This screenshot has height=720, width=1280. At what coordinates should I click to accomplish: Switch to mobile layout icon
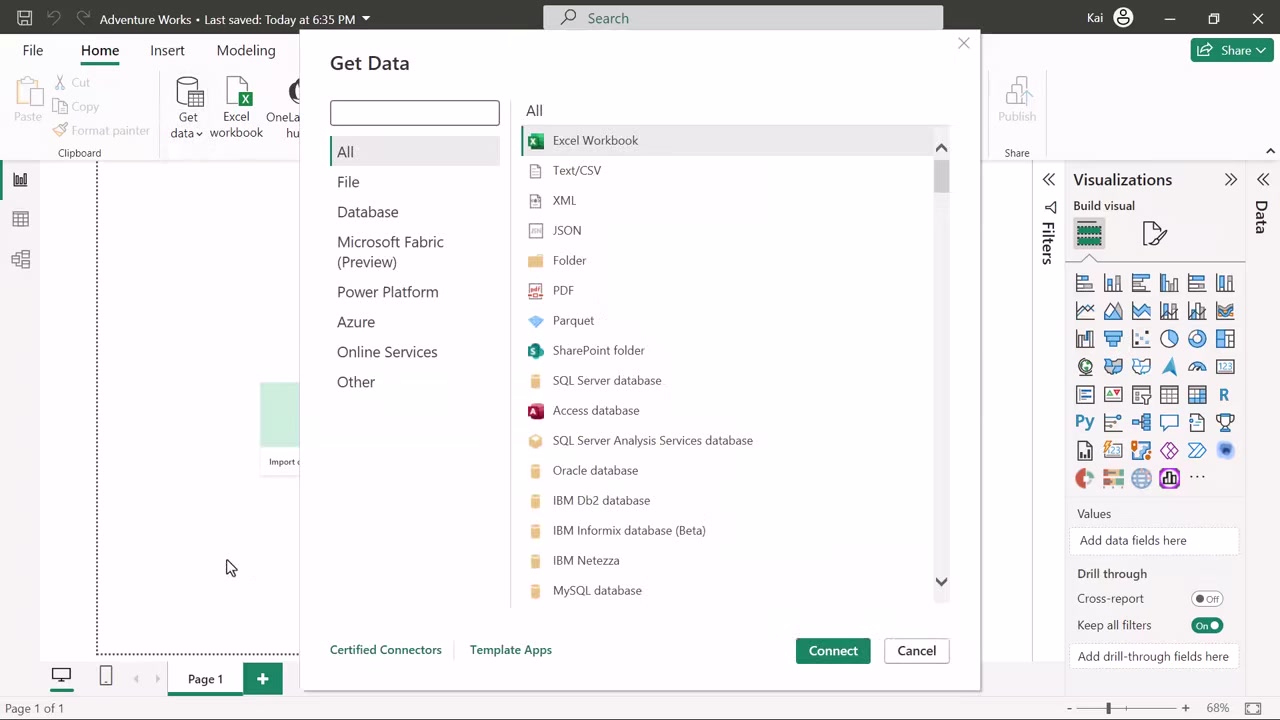point(106,677)
